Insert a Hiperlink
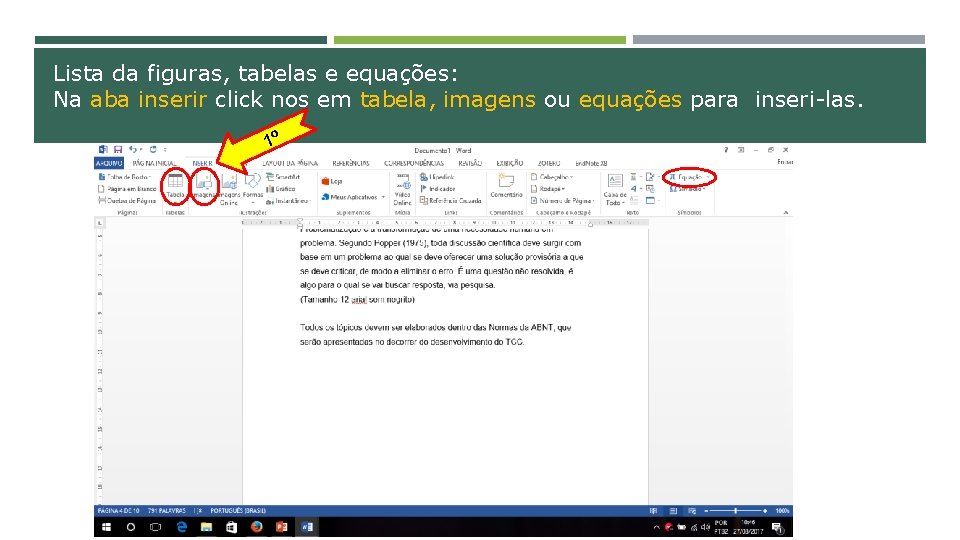960x540 pixels. tap(437, 177)
